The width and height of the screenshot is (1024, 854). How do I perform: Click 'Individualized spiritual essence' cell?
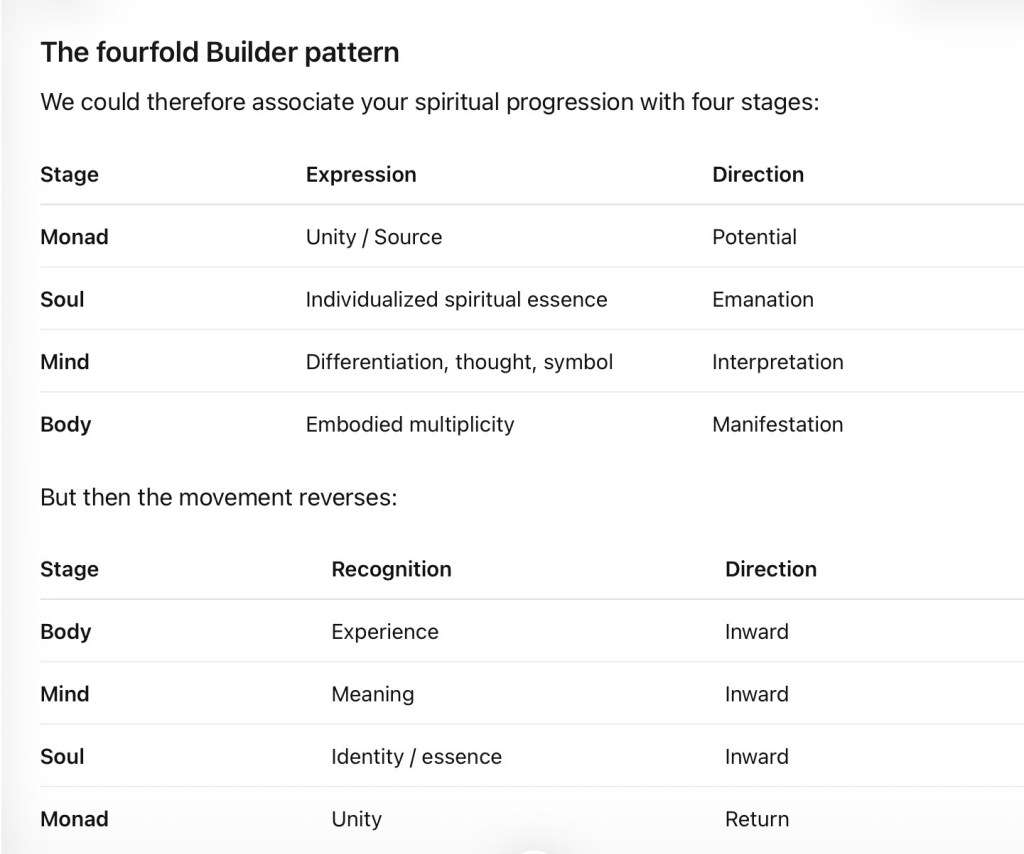456,299
